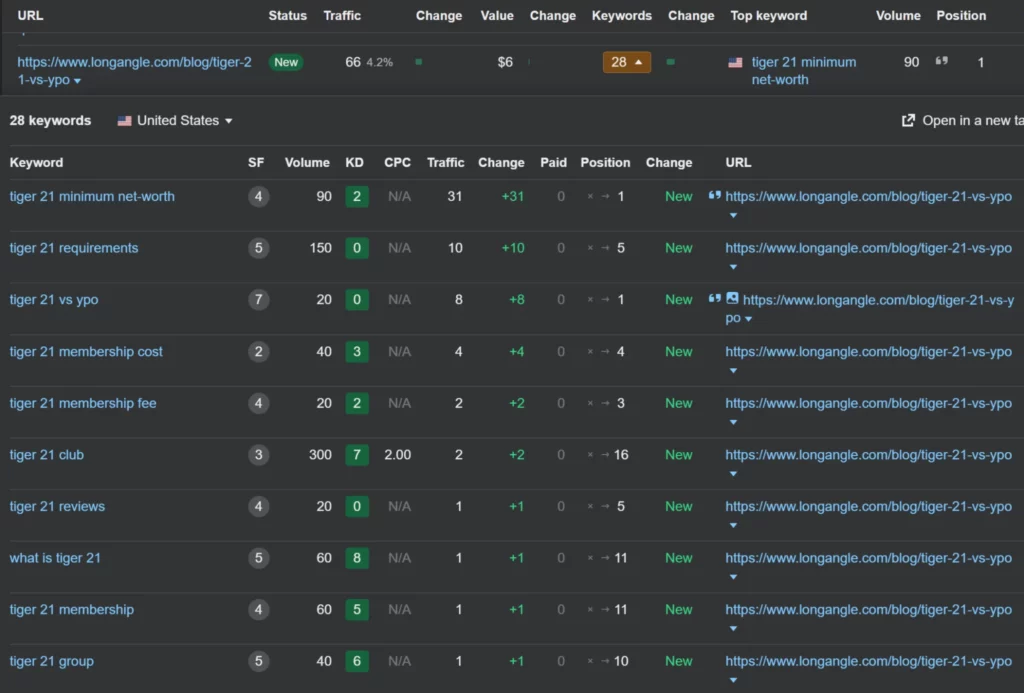The width and height of the screenshot is (1024, 693).
Task: Sort the table by the KD column header
Action: pyautogui.click(x=355, y=162)
